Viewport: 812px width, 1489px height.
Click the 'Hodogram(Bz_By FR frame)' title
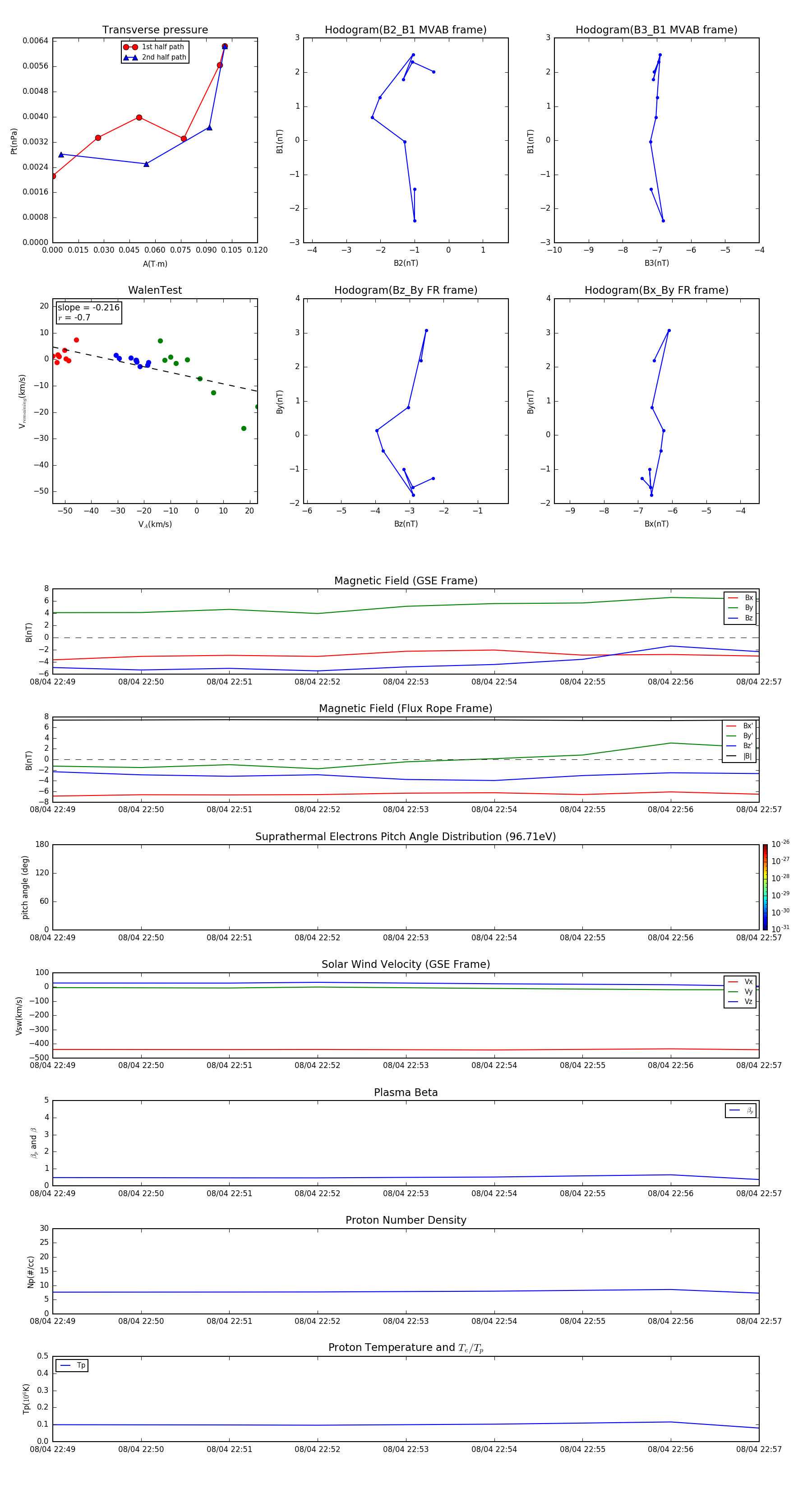[406, 290]
